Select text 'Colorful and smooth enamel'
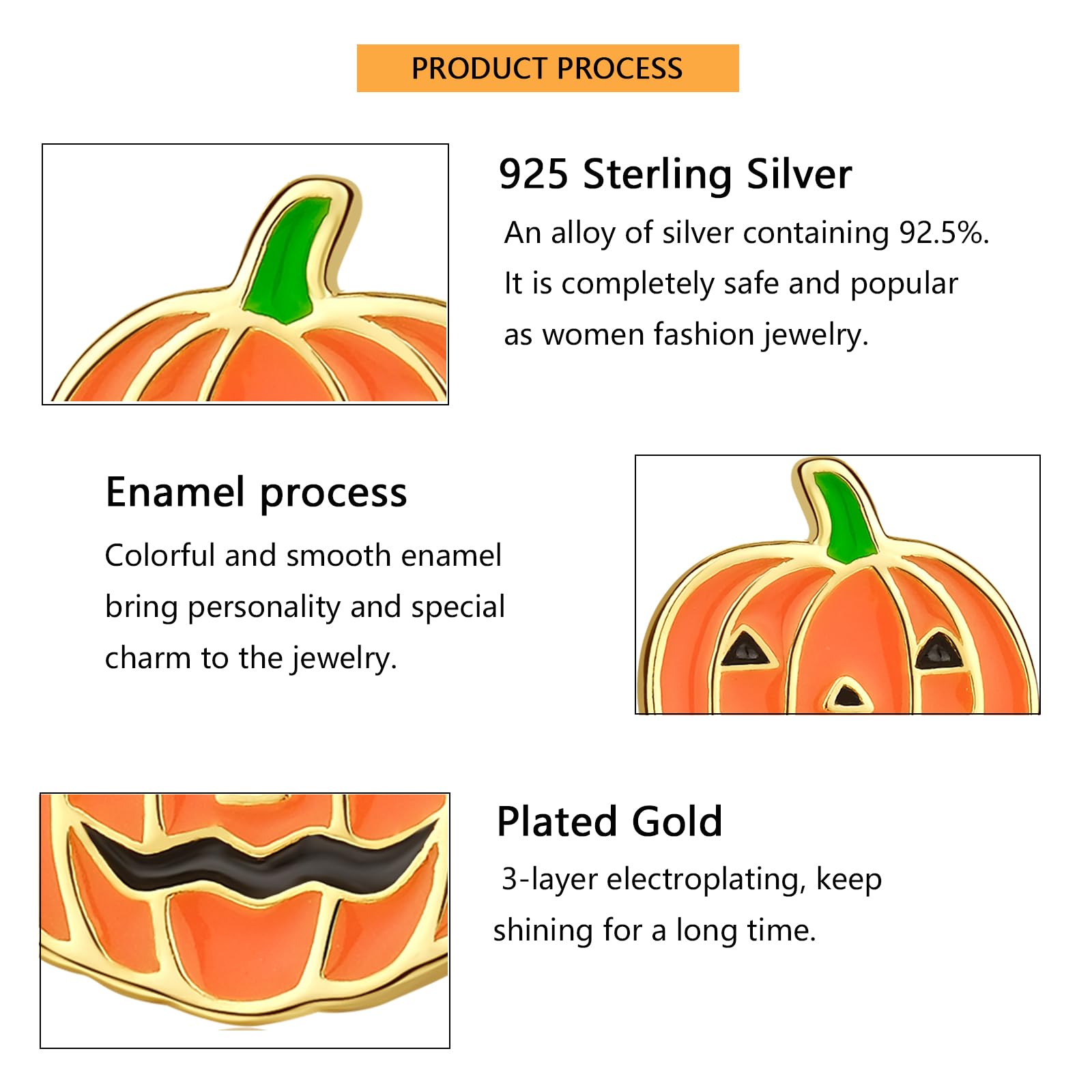 tap(303, 556)
